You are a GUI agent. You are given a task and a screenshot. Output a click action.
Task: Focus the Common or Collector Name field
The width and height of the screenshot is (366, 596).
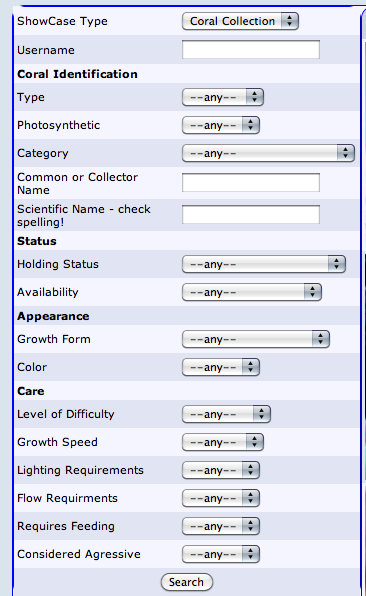click(251, 183)
